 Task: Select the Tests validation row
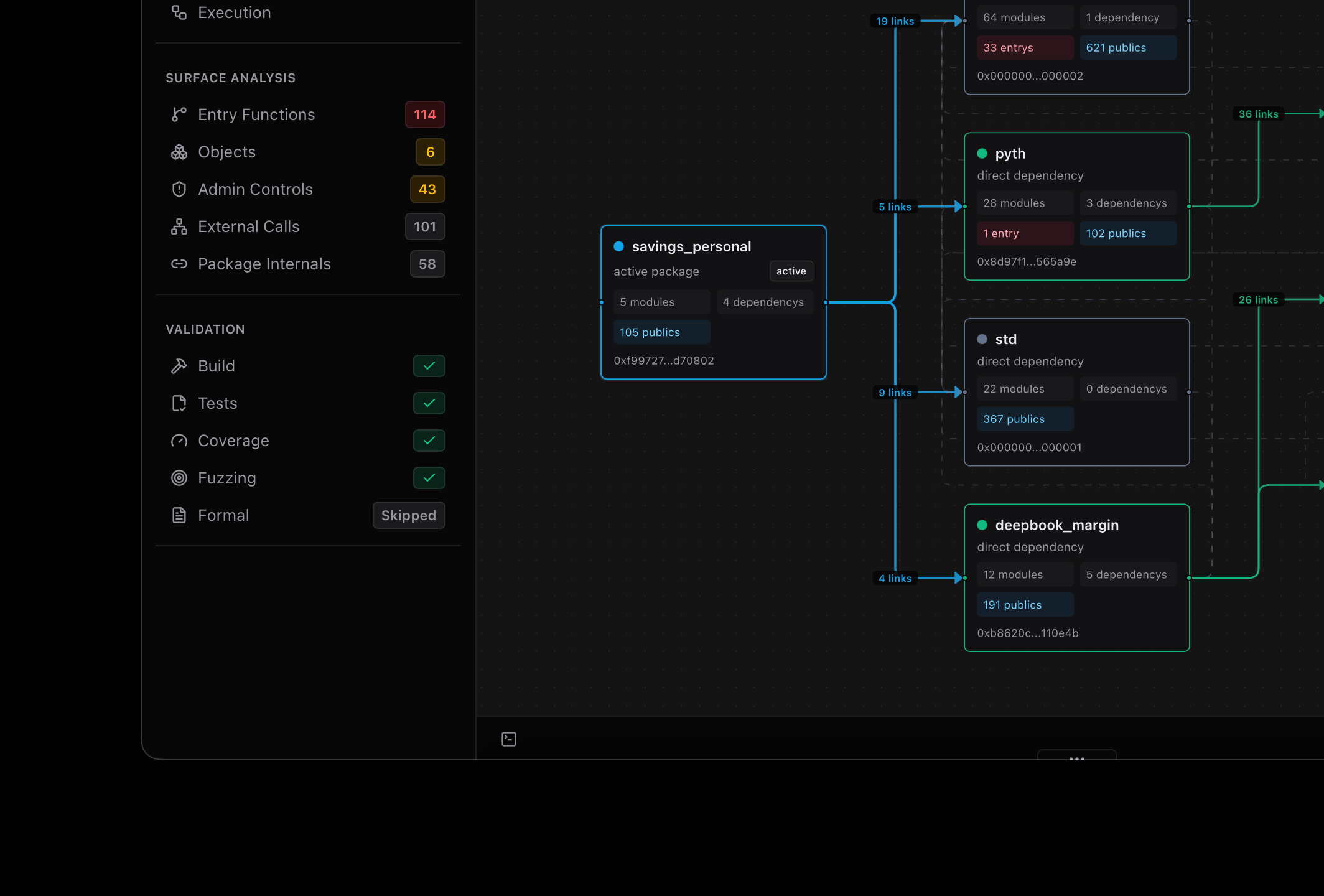click(308, 403)
